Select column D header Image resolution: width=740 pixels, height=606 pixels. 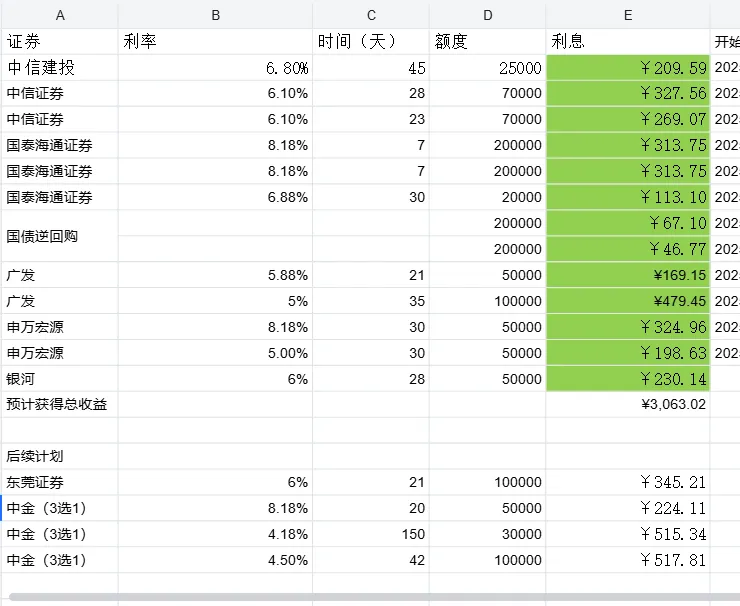[488, 15]
